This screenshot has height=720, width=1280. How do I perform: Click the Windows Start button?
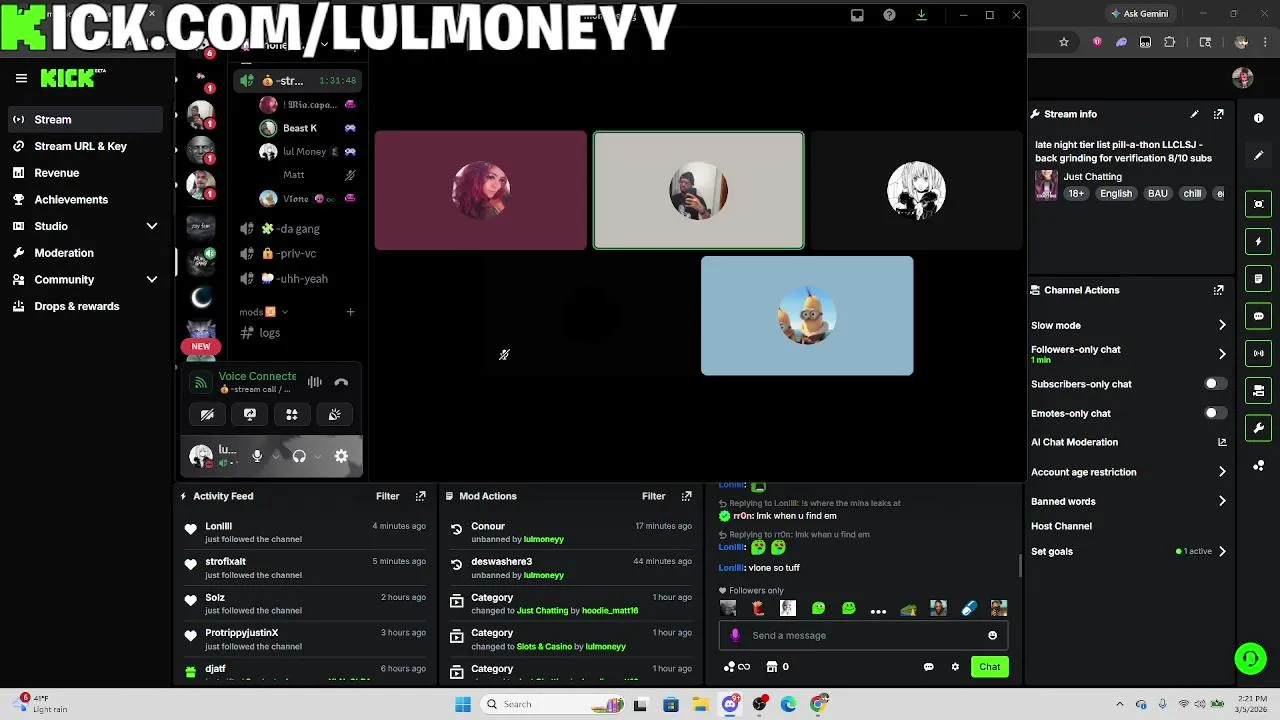(x=463, y=704)
